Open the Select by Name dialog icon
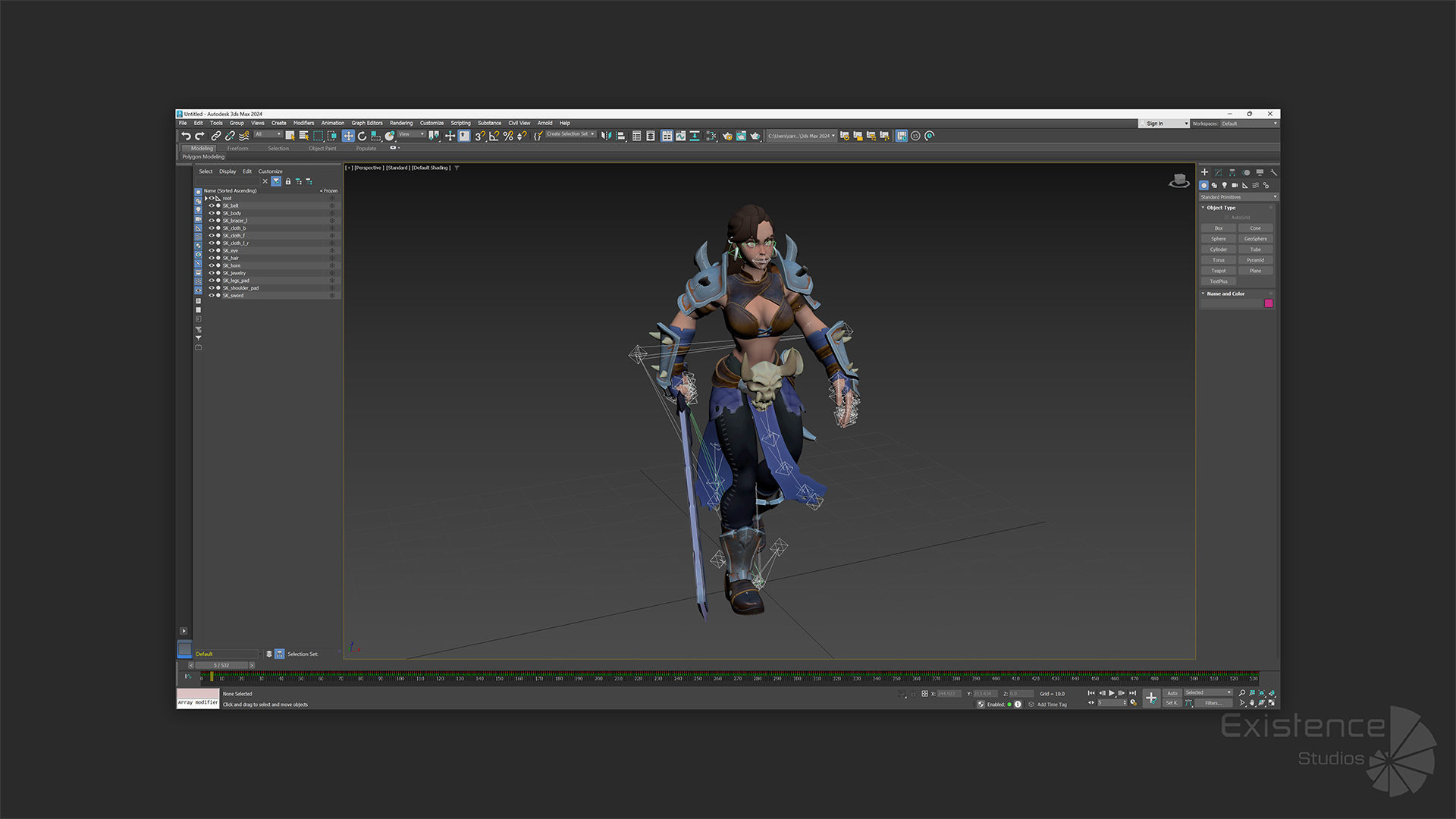This screenshot has height=819, width=1456. coord(303,136)
